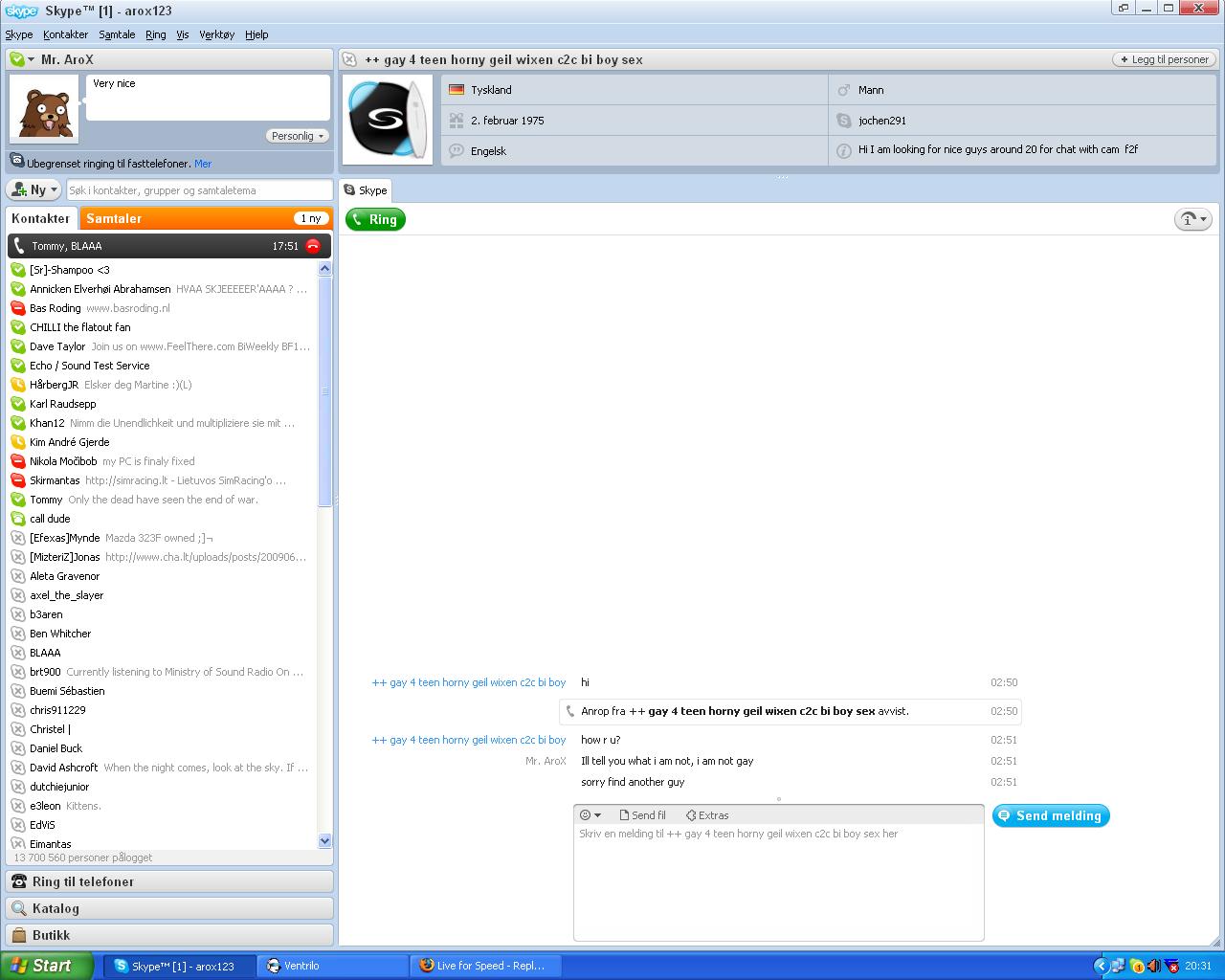The width and height of the screenshot is (1225, 980).
Task: Open the Personlig dropdown
Action: point(297,136)
